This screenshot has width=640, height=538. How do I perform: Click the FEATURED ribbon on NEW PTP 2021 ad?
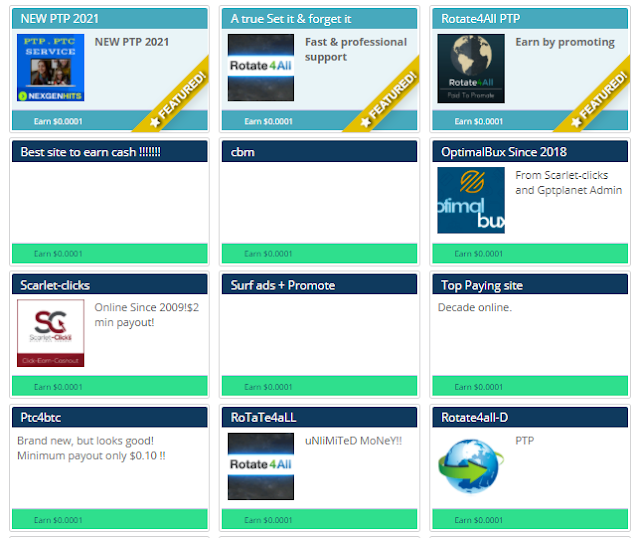click(180, 98)
